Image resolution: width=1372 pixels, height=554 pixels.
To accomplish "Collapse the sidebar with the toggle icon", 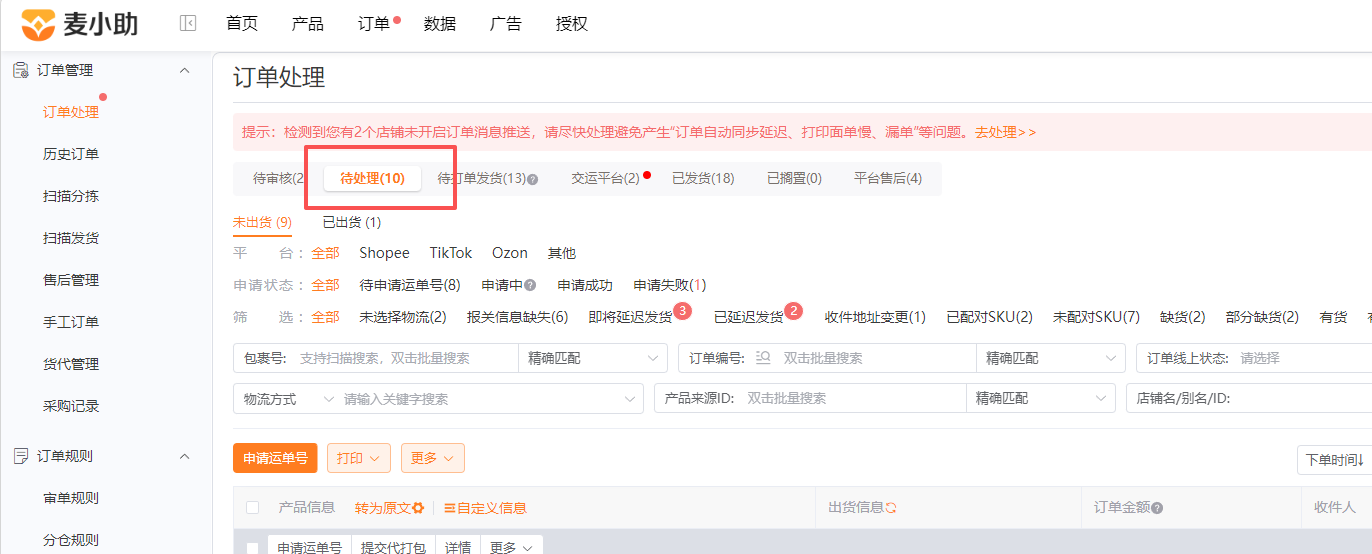I will coord(188,24).
